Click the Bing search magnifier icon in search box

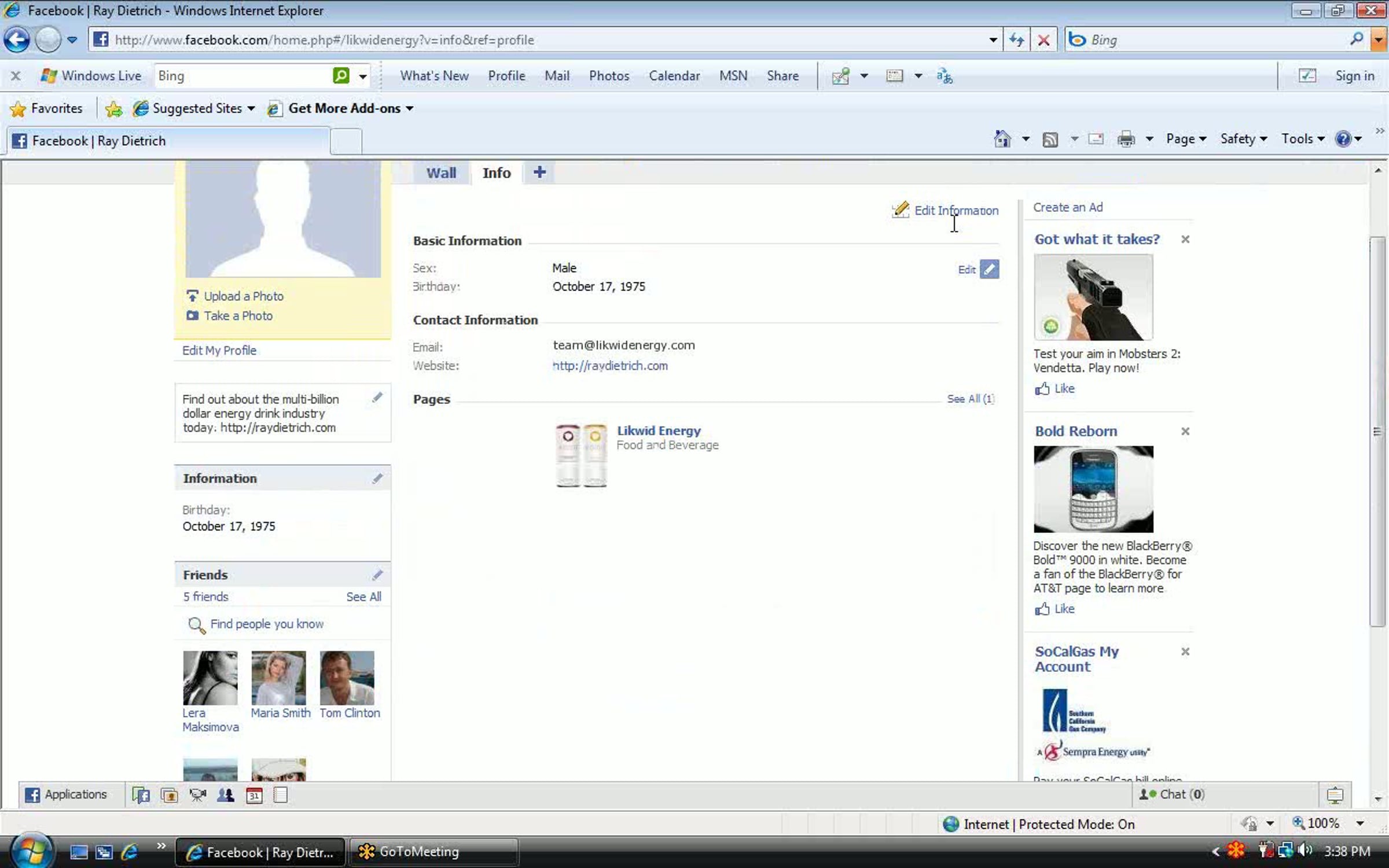(x=1357, y=39)
